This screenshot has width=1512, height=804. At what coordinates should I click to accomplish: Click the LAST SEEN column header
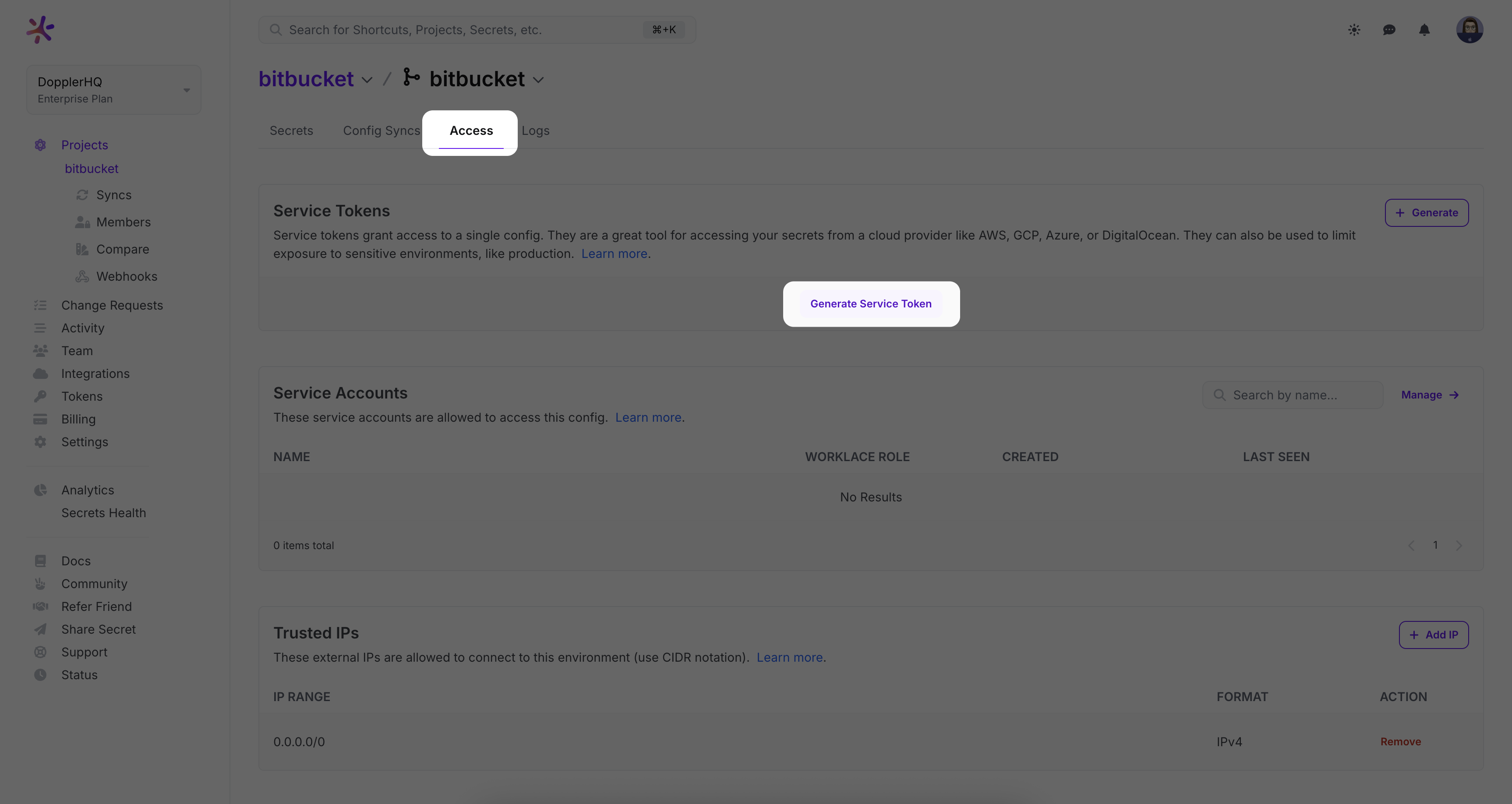pyautogui.click(x=1276, y=457)
